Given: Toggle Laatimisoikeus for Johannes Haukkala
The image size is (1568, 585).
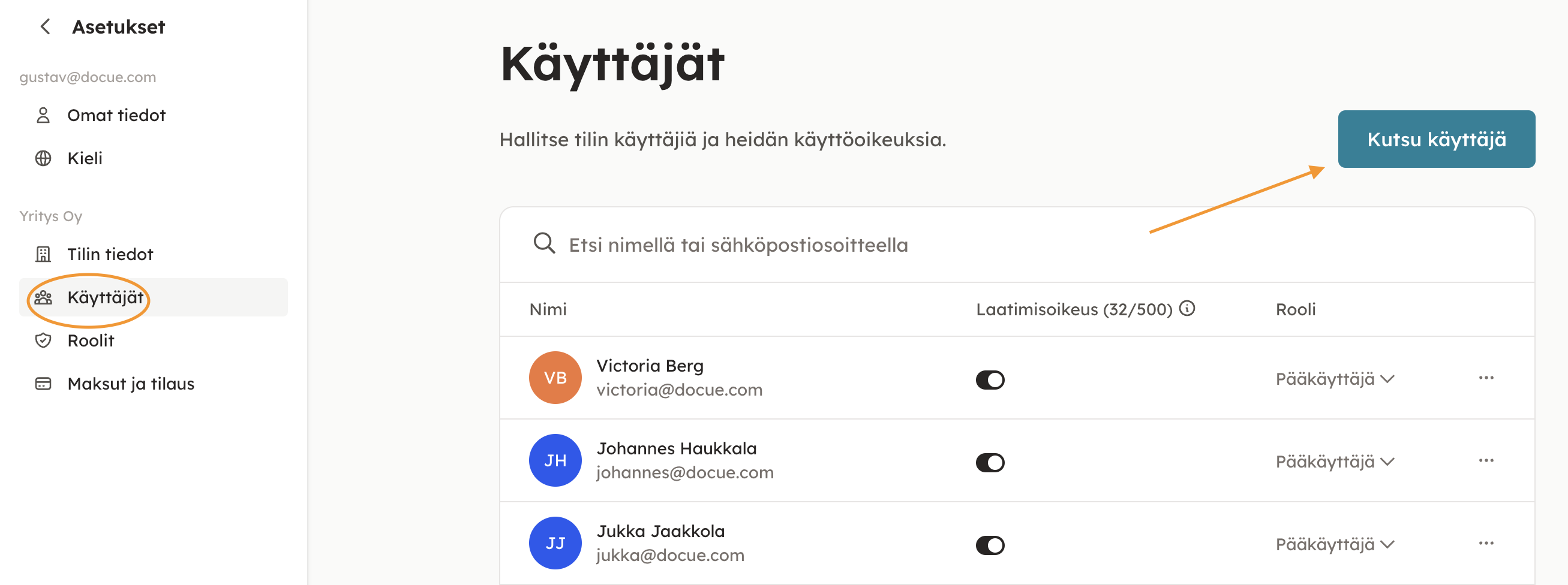Looking at the screenshot, I should pyautogui.click(x=990, y=463).
